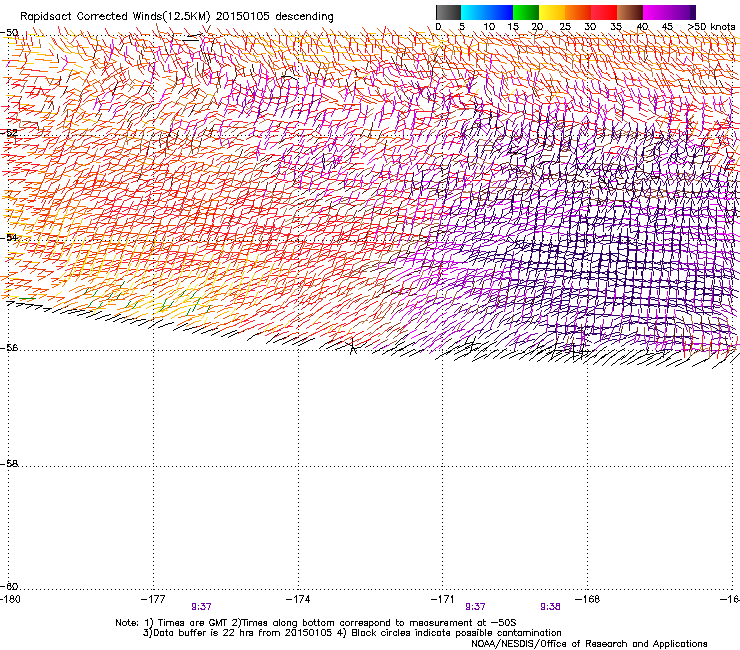The height and width of the screenshot is (650, 740).
Task: Click the legend value '40'
Action: pos(642,27)
